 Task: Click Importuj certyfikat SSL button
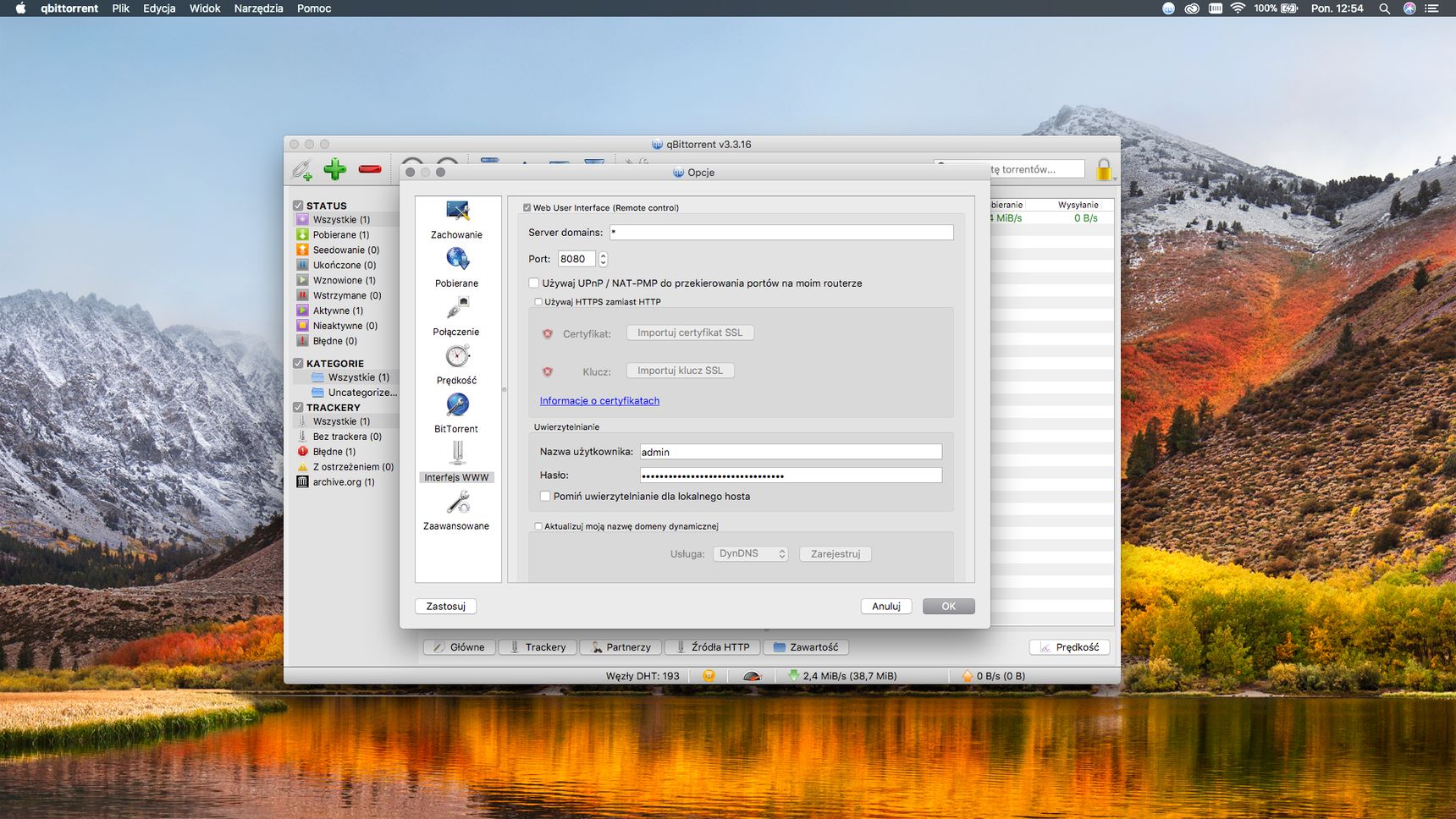coord(690,333)
